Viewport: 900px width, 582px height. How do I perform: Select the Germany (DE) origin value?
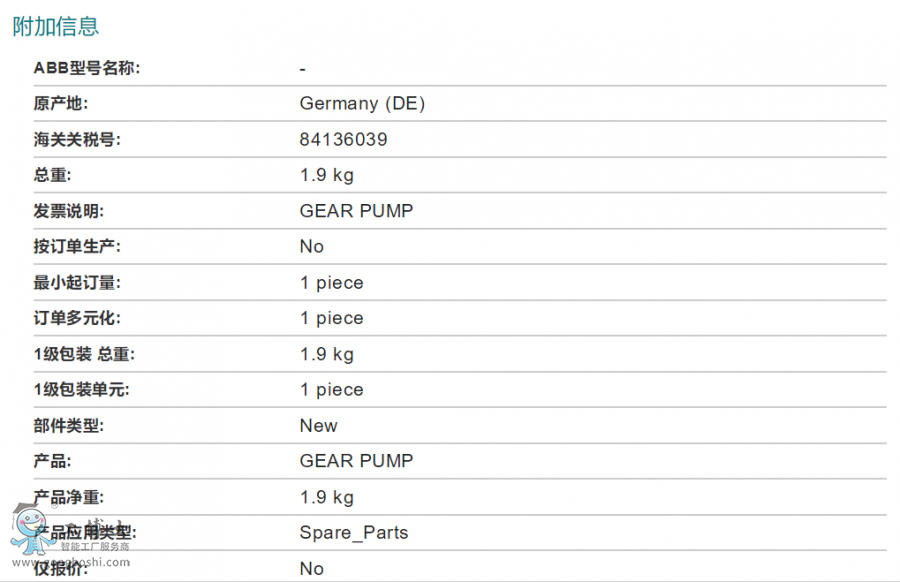point(362,104)
